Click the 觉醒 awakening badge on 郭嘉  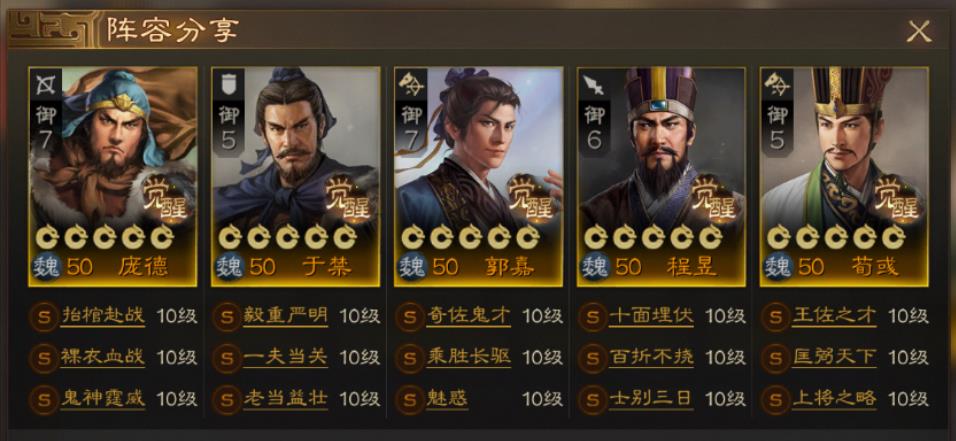point(531,196)
